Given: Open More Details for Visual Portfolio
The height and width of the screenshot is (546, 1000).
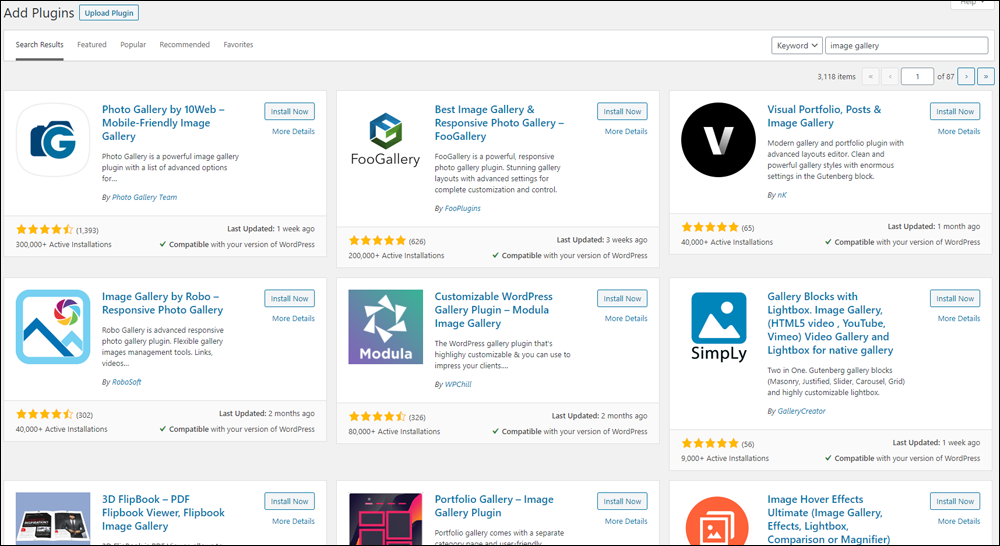Looking at the screenshot, I should coord(959,131).
